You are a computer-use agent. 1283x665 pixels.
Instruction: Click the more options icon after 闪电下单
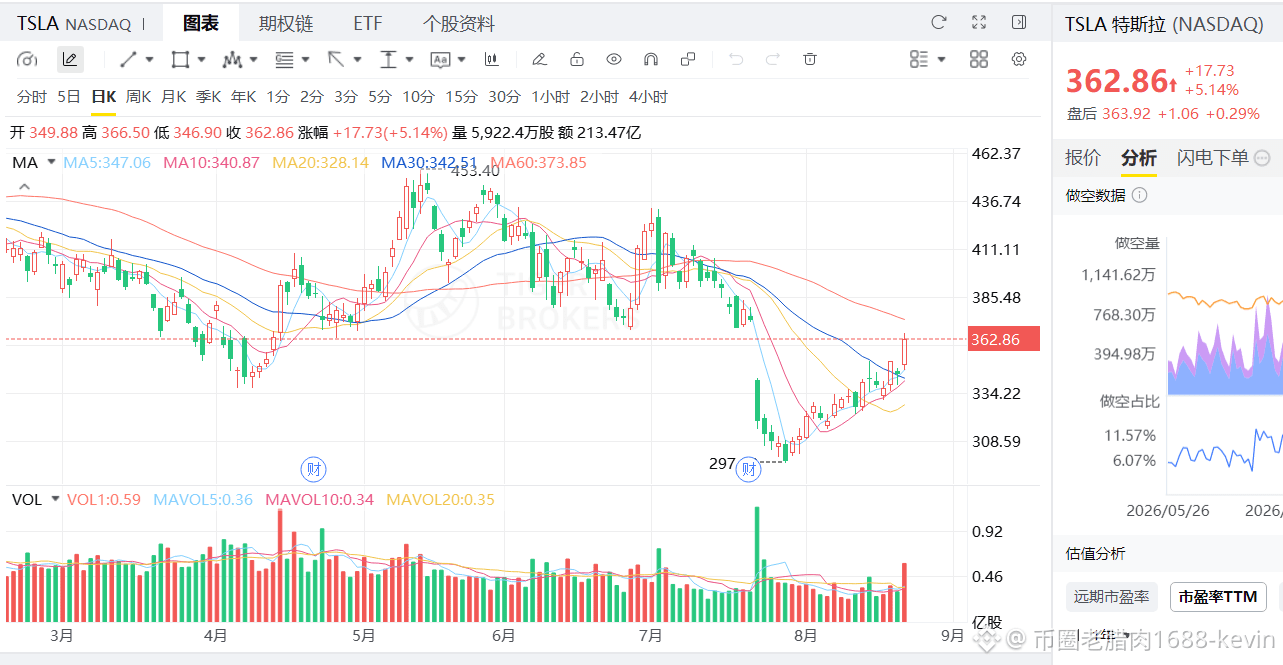(x=1262, y=158)
